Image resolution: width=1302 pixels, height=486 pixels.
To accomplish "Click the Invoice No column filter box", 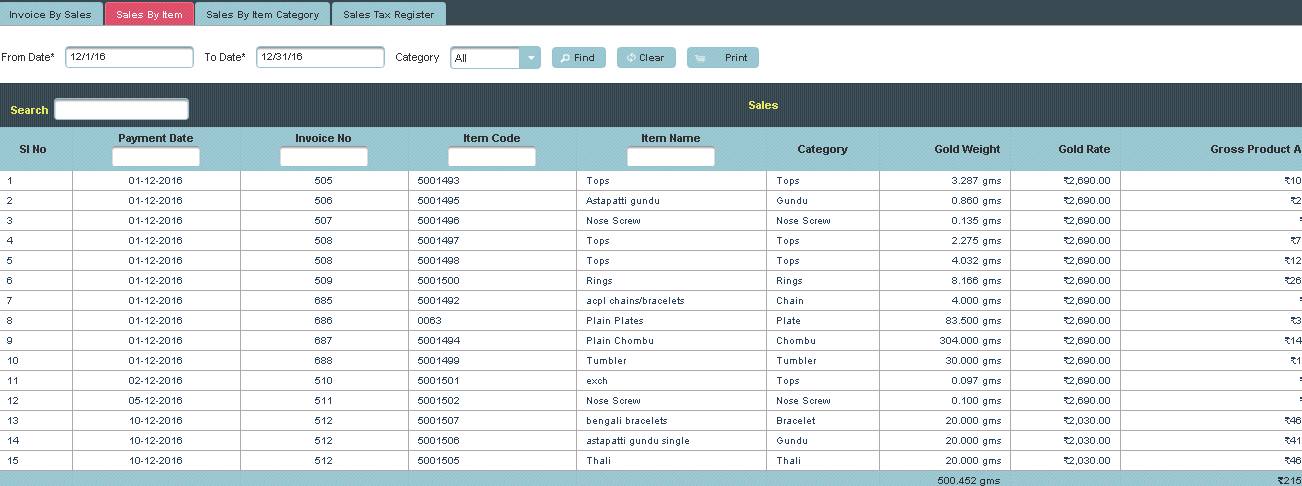I will tap(323, 157).
